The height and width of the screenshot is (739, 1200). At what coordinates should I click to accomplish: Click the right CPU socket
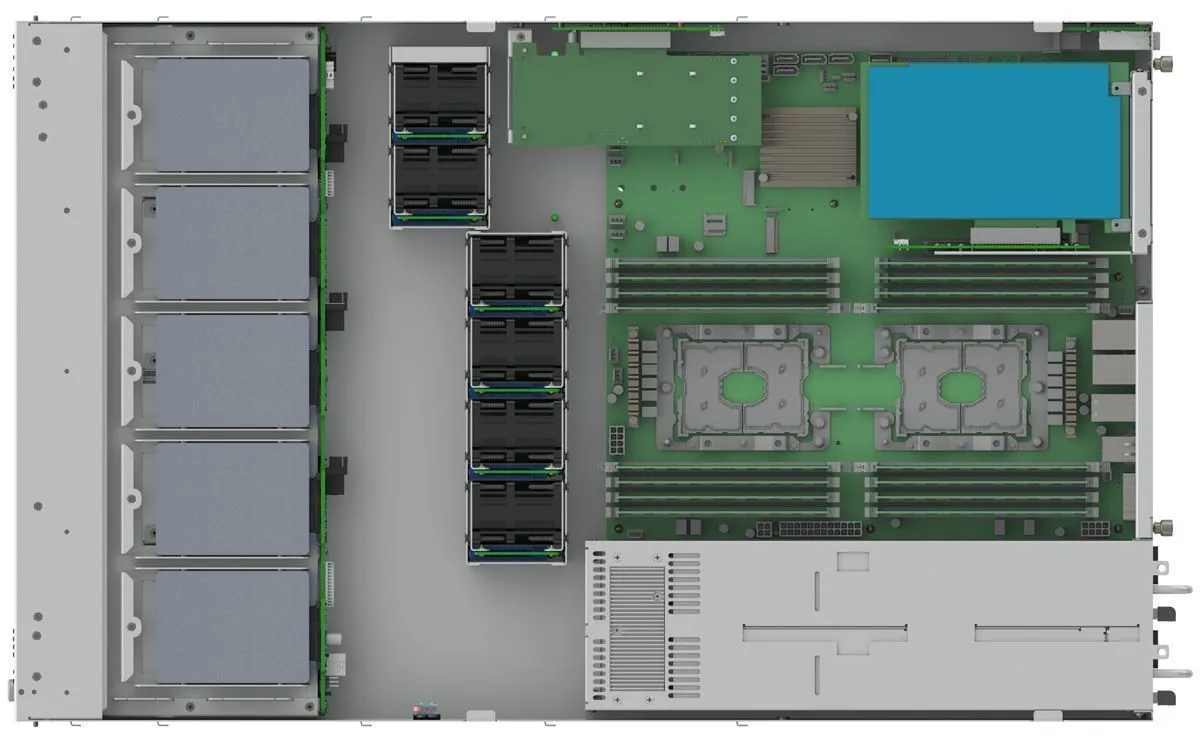coord(961,384)
